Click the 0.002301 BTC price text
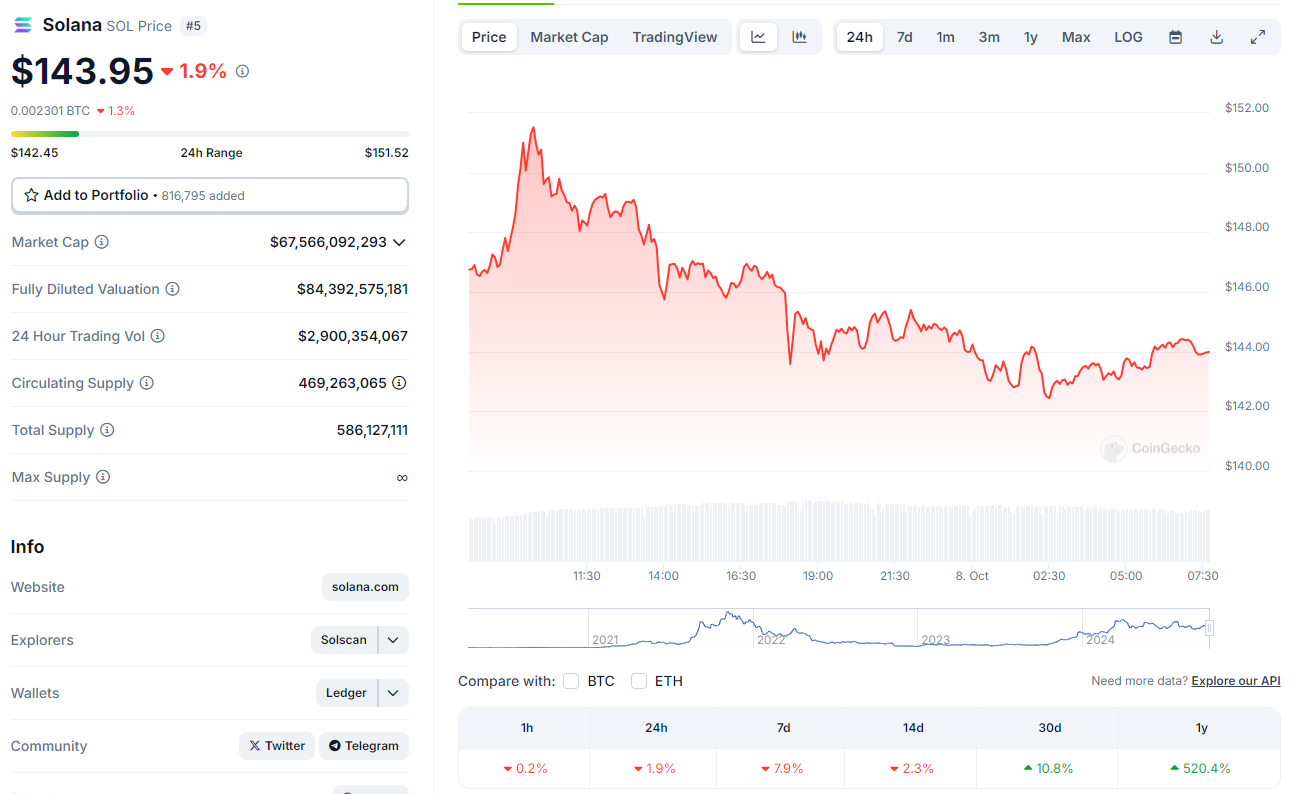The height and width of the screenshot is (794, 1290). pyautogui.click(x=50, y=111)
